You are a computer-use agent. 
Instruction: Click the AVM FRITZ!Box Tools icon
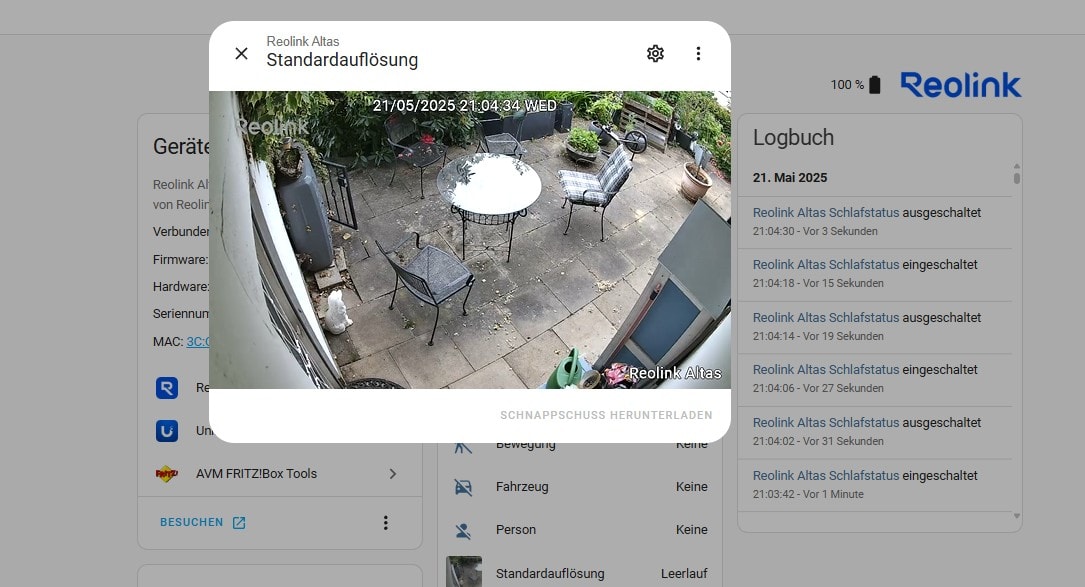[167, 474]
